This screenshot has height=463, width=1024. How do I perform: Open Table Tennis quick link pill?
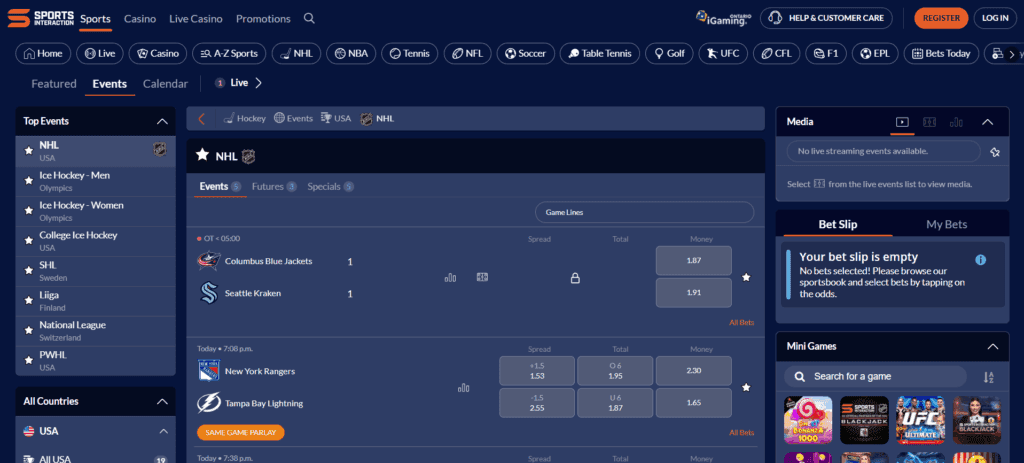point(600,54)
